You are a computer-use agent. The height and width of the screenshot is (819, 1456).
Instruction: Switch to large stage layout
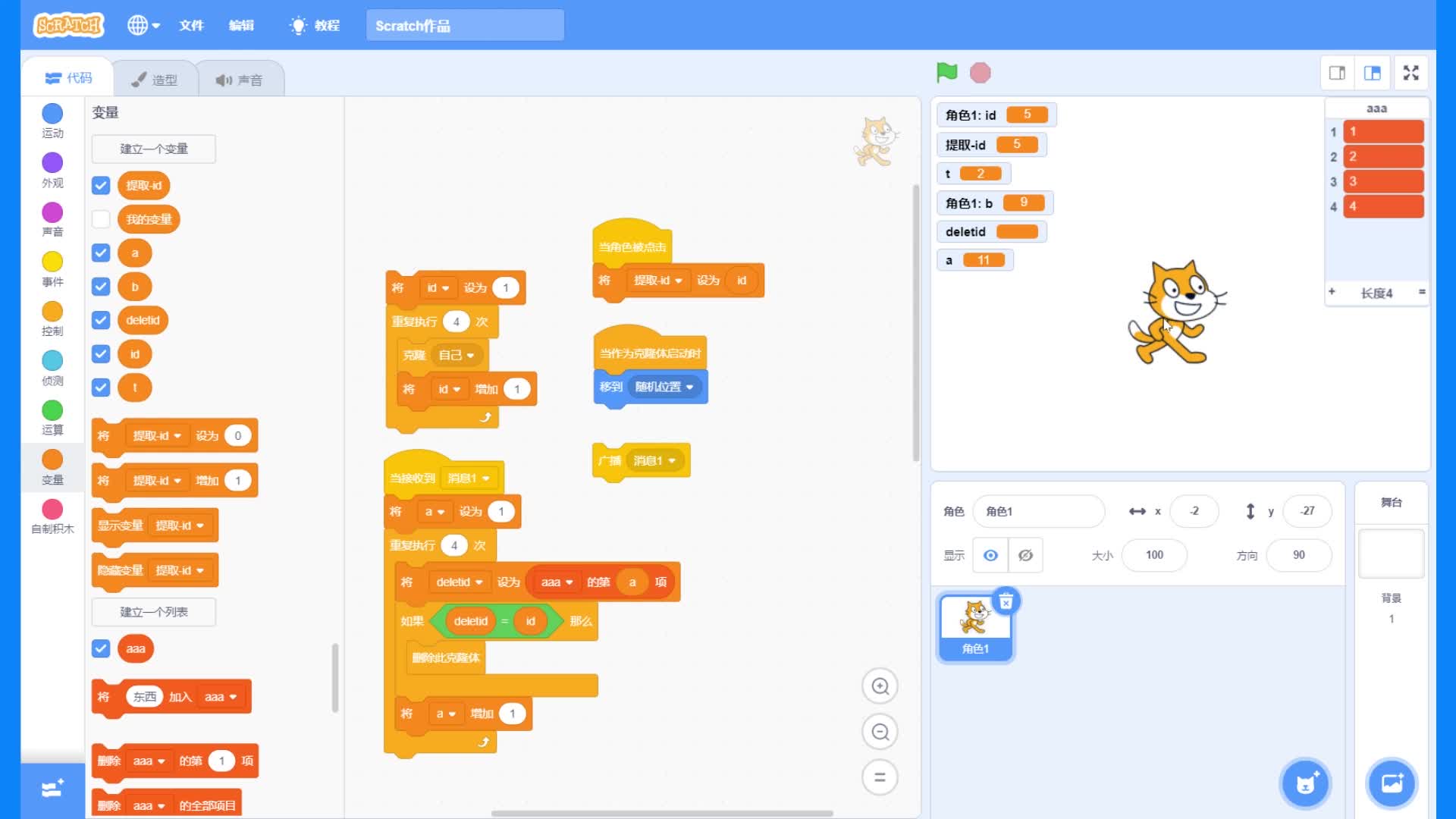(1373, 73)
